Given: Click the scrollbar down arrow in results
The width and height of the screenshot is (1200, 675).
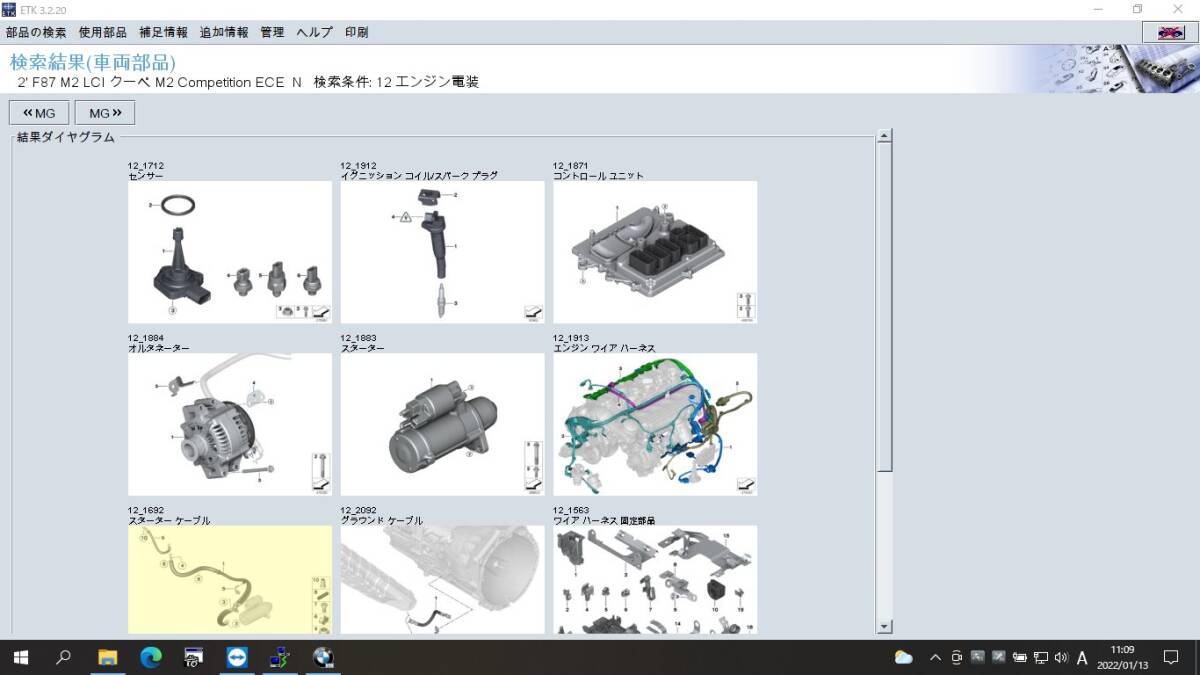Looking at the screenshot, I should click(x=884, y=626).
